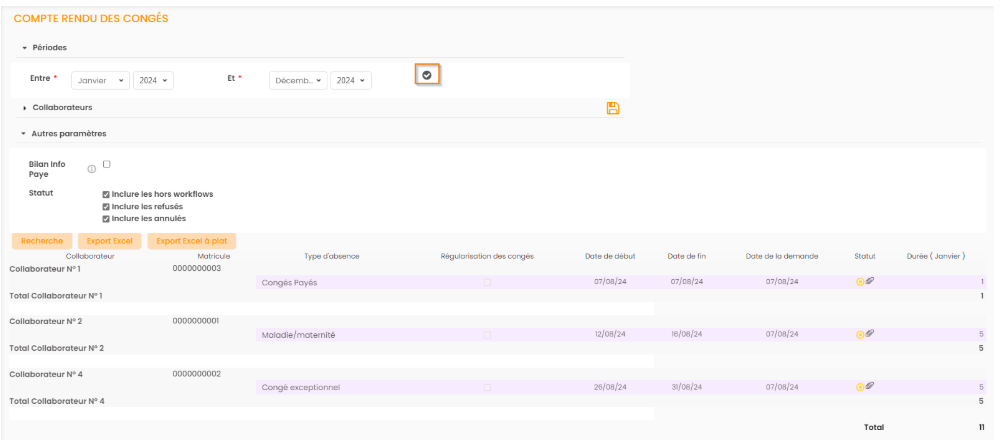
Task: Click the Export Excel à plat button
Action: coord(191,241)
